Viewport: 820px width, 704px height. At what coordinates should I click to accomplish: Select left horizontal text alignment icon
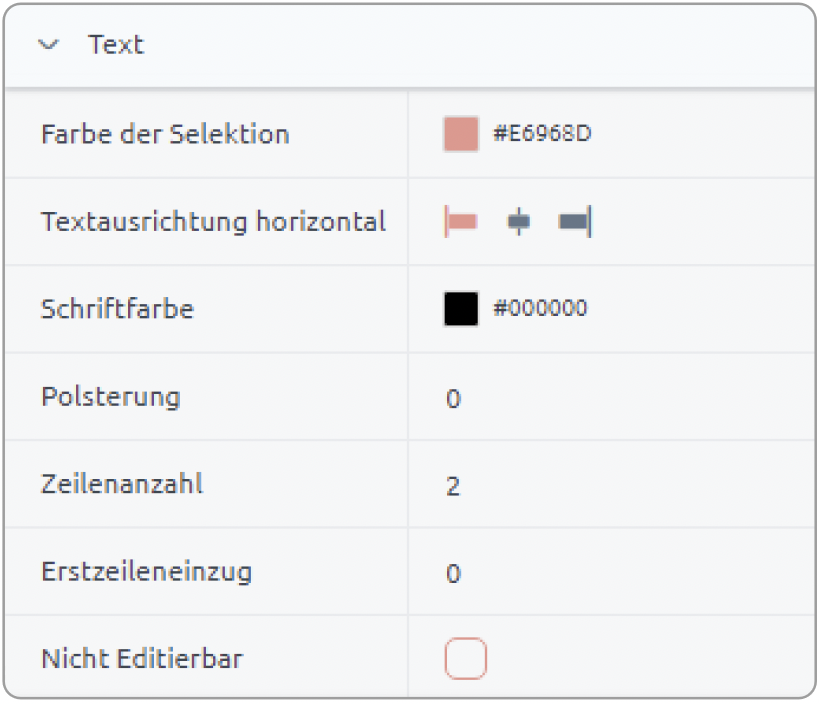pyautogui.click(x=461, y=222)
